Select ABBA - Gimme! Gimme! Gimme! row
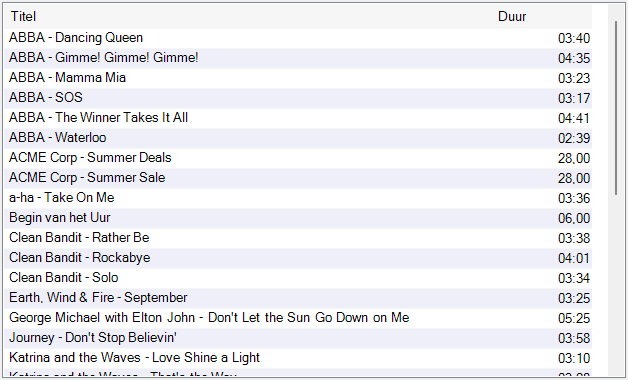Viewport: 628px width, 380px height. coord(298,58)
